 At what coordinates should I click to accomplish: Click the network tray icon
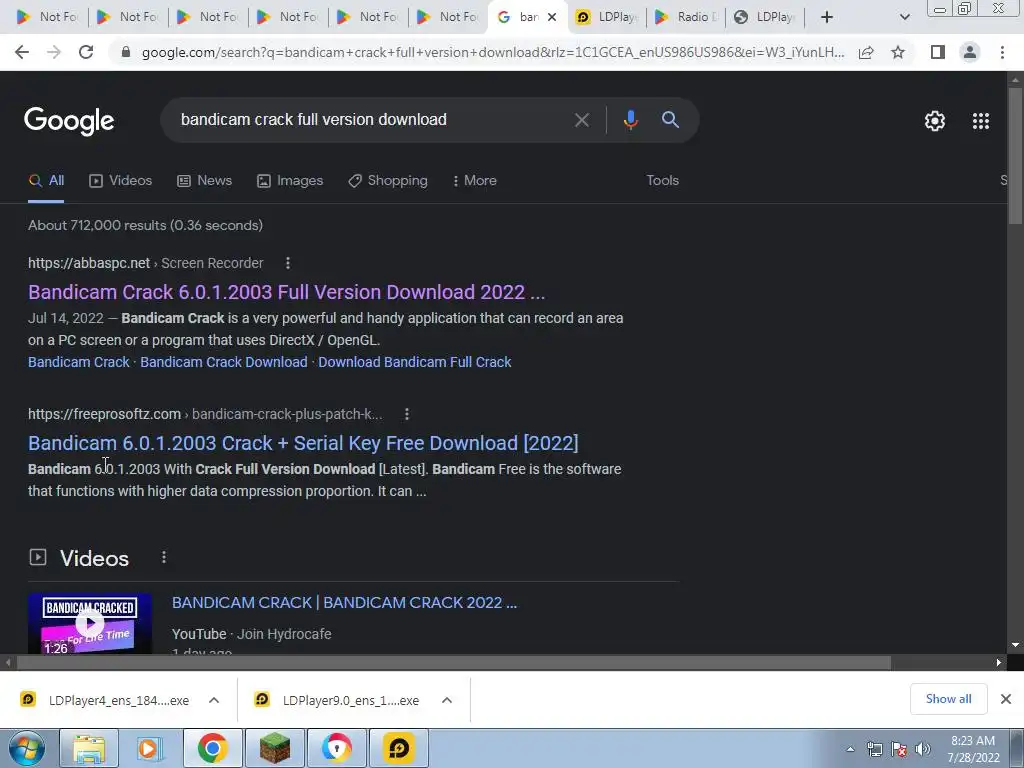[x=874, y=749]
